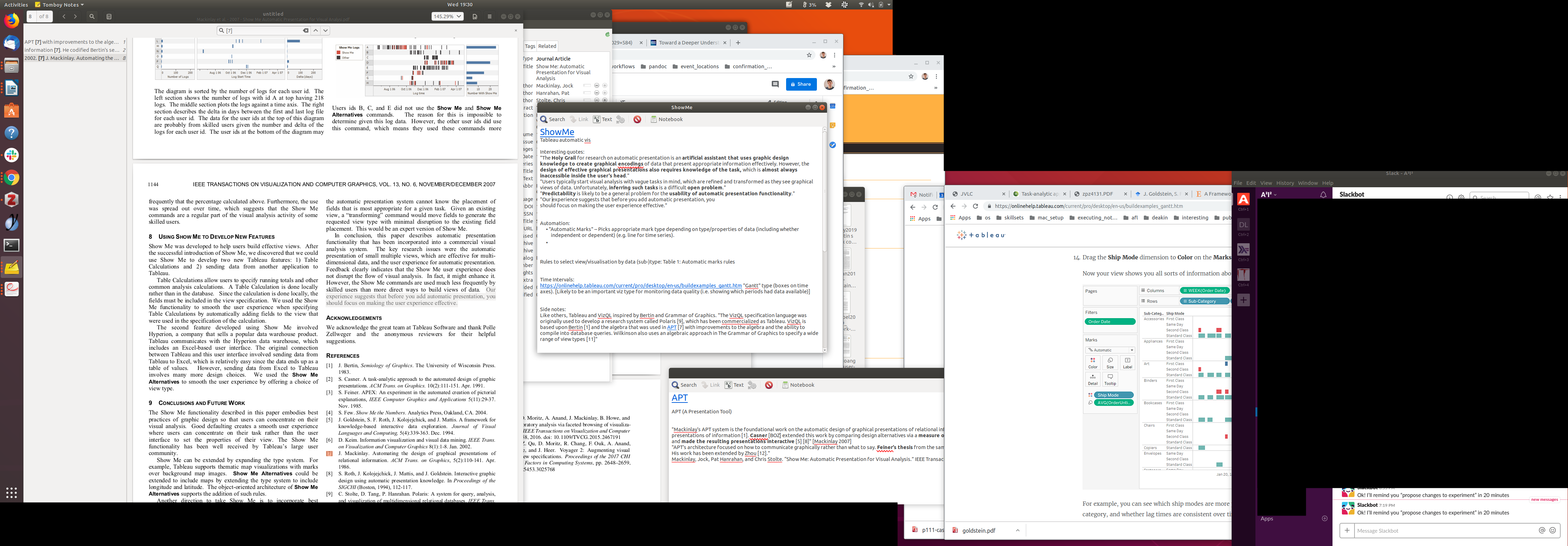
Task: Click the PDF viewer search magnifier icon
Action: pos(92,16)
